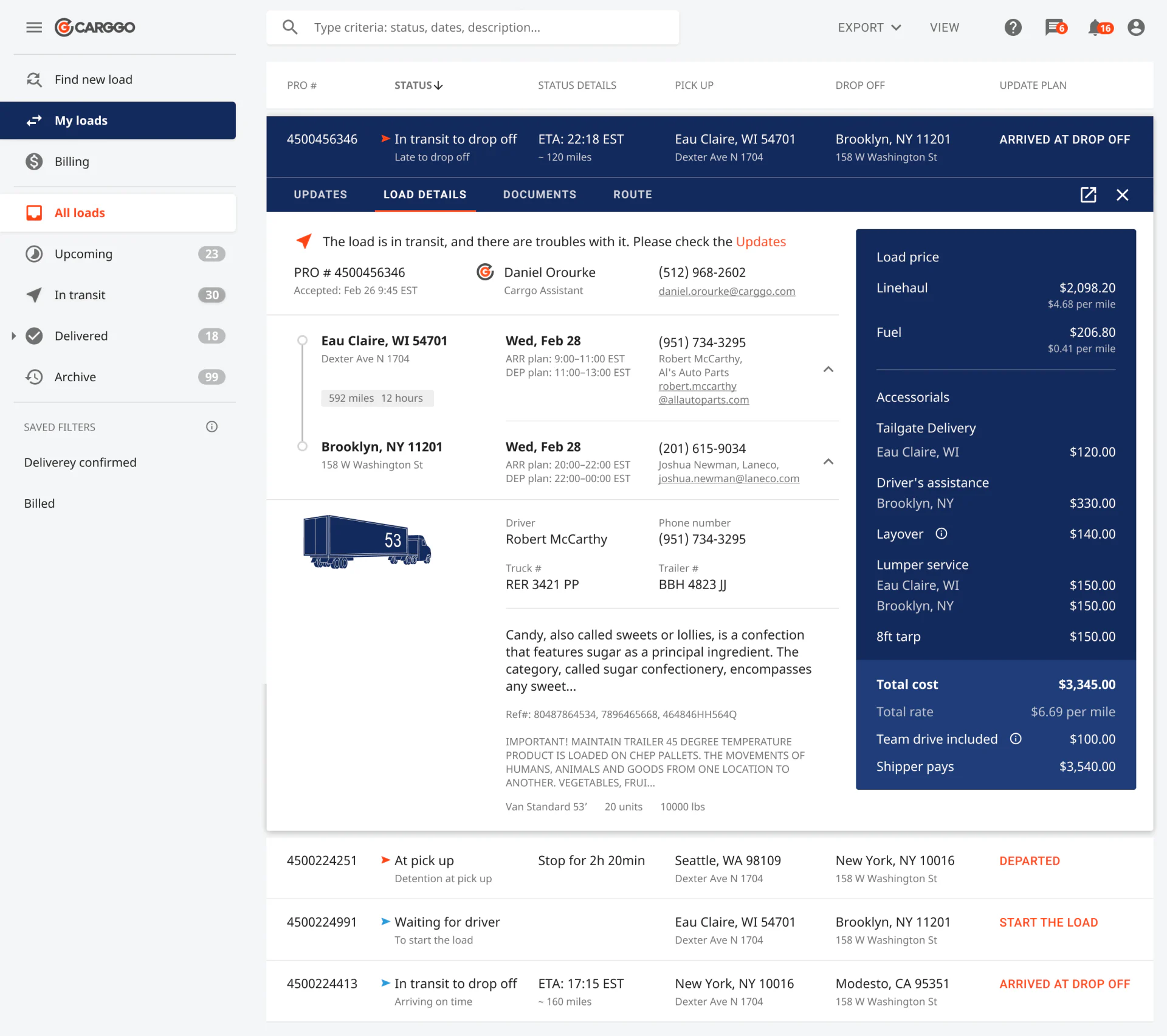Click in the search criteria field
Viewport: 1167px width, 1036px height.
pos(472,27)
